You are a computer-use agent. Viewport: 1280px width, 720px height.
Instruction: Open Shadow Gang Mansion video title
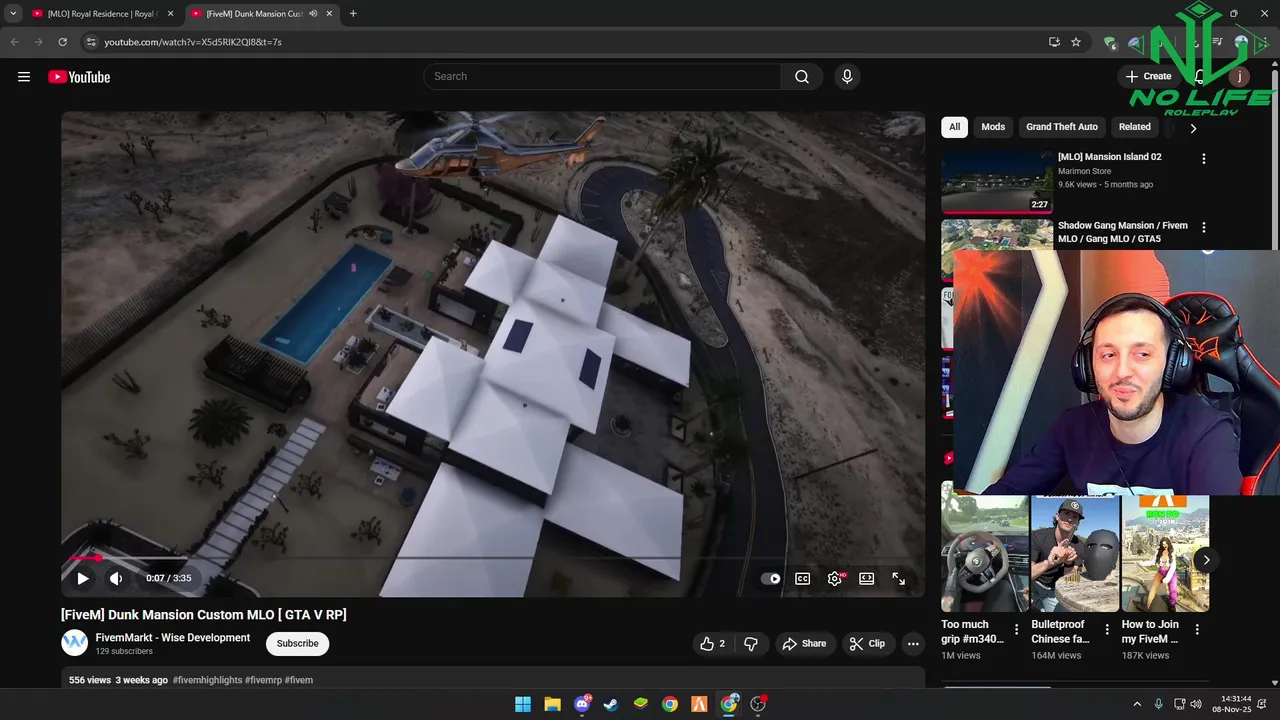coord(1123,232)
